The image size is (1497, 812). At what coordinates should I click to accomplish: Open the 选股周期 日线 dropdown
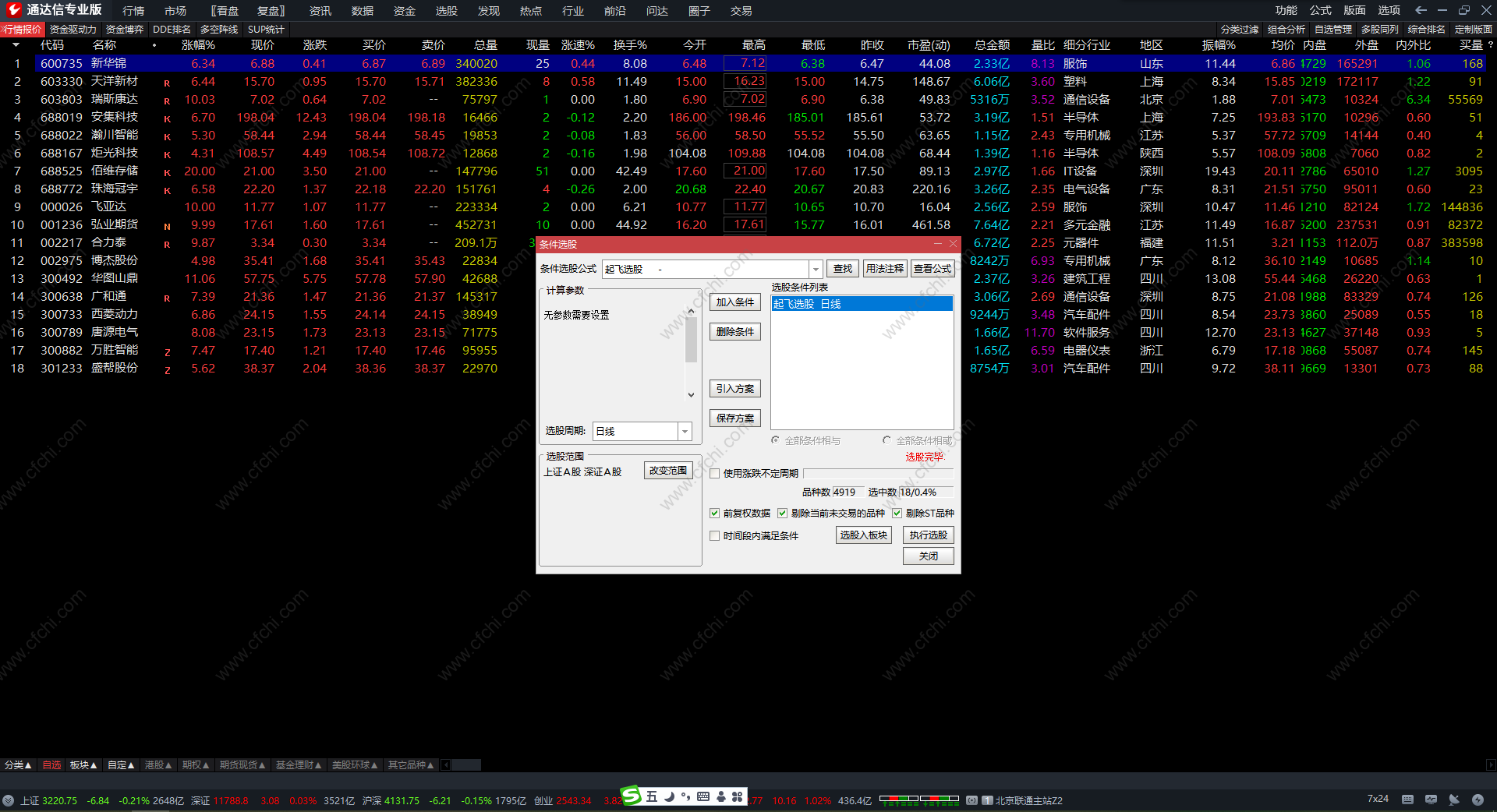(x=685, y=431)
